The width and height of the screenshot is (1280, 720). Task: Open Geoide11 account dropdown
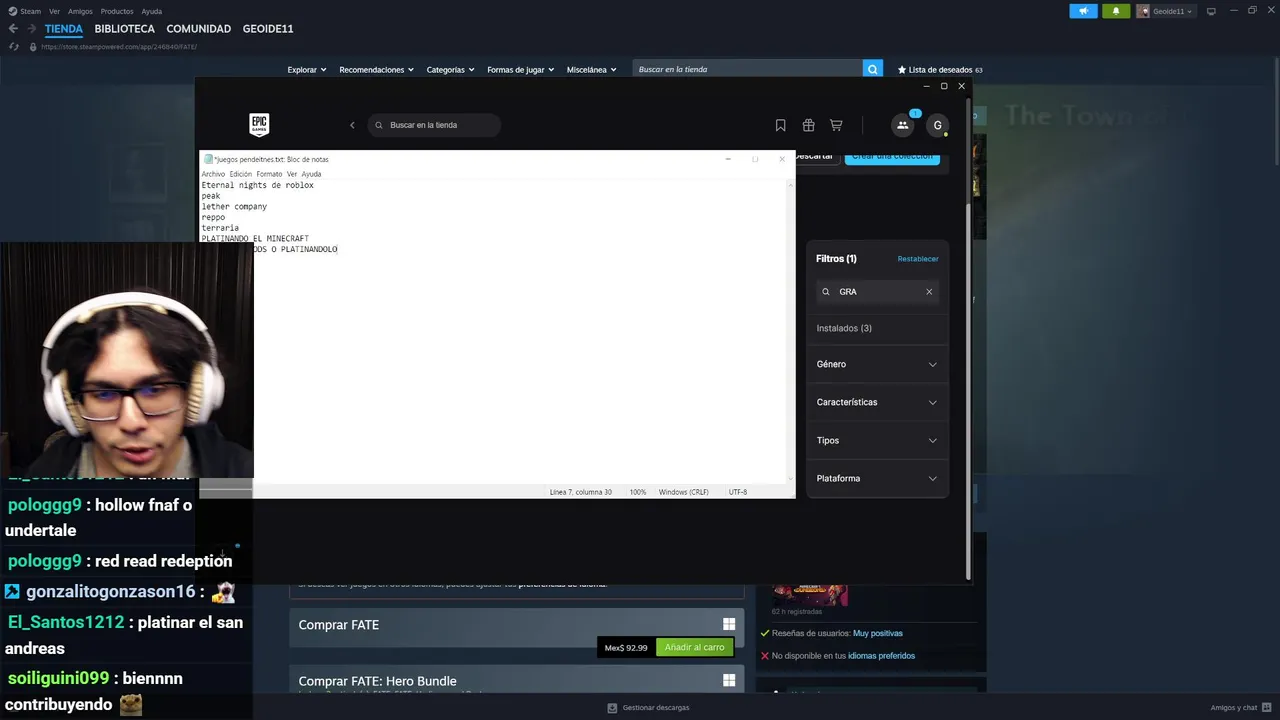[1165, 11]
